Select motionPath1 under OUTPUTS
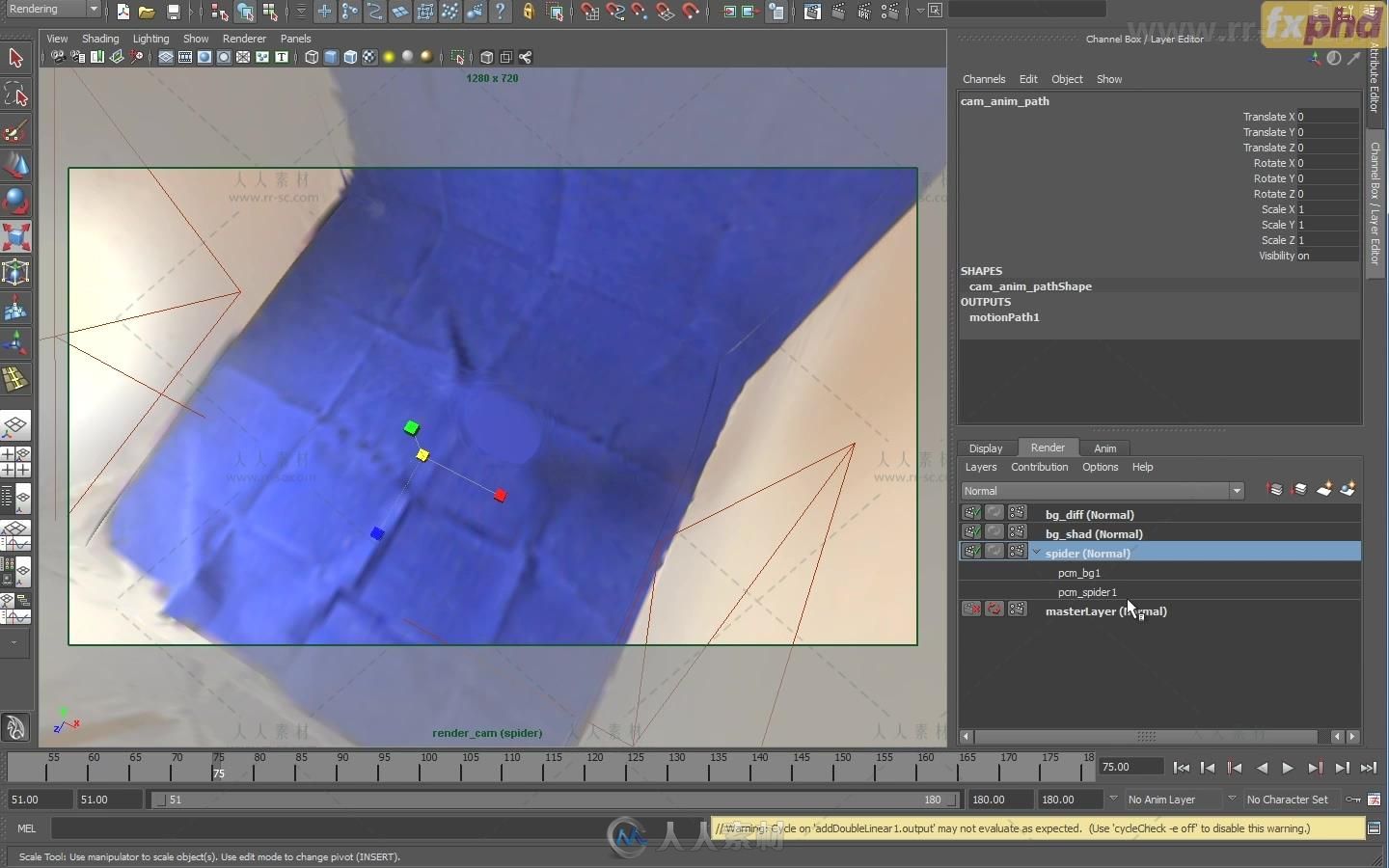Image resolution: width=1389 pixels, height=868 pixels. pos(1004,317)
